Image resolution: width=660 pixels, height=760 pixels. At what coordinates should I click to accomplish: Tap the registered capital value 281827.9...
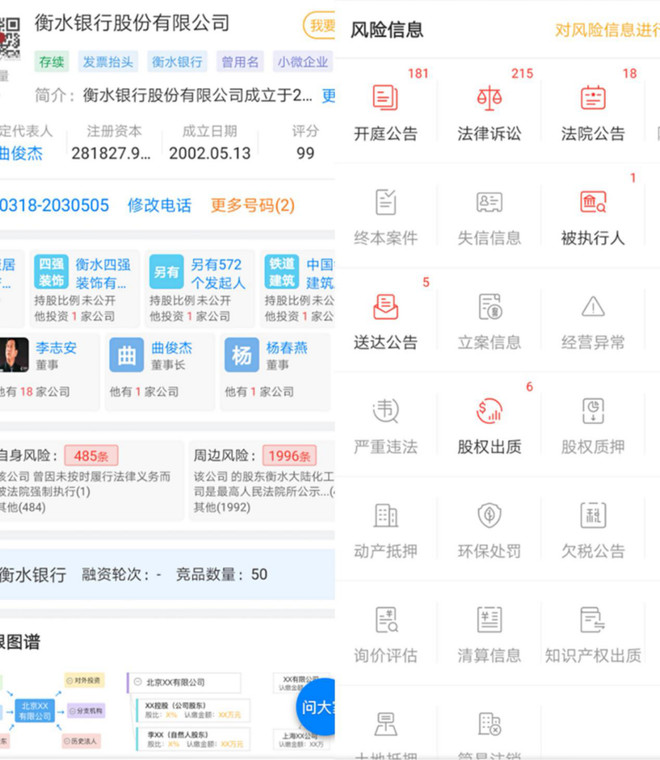pos(111,153)
